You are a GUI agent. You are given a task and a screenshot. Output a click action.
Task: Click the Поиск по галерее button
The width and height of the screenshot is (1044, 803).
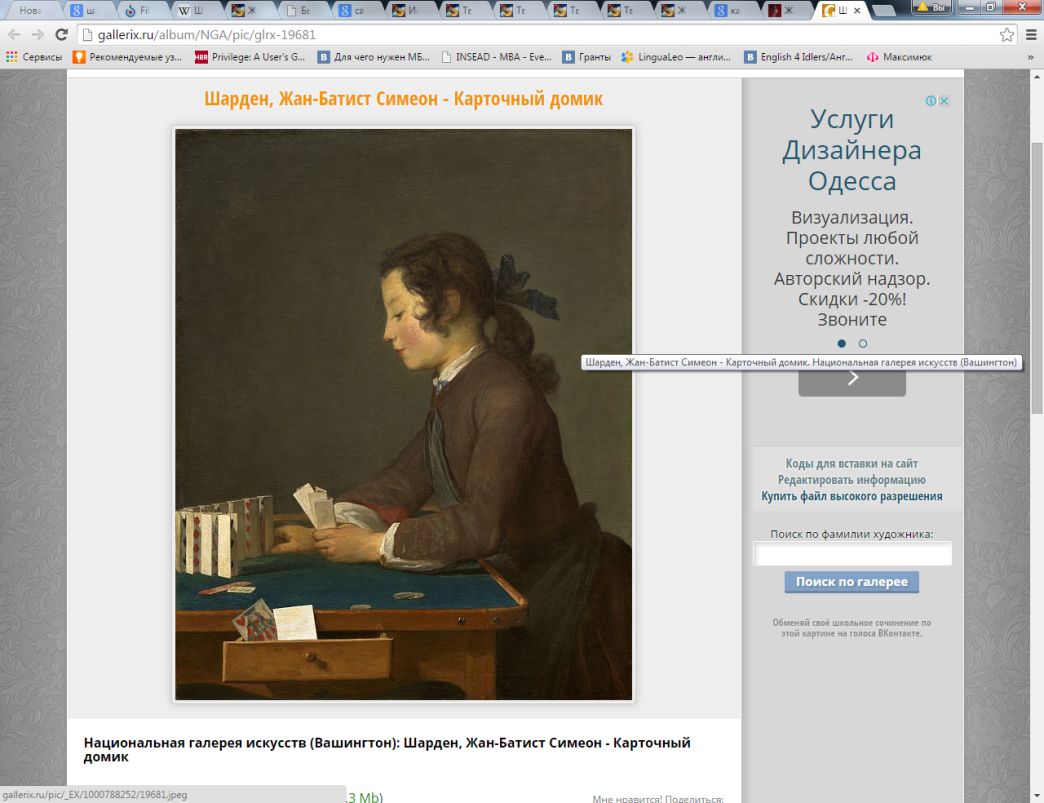(x=852, y=582)
